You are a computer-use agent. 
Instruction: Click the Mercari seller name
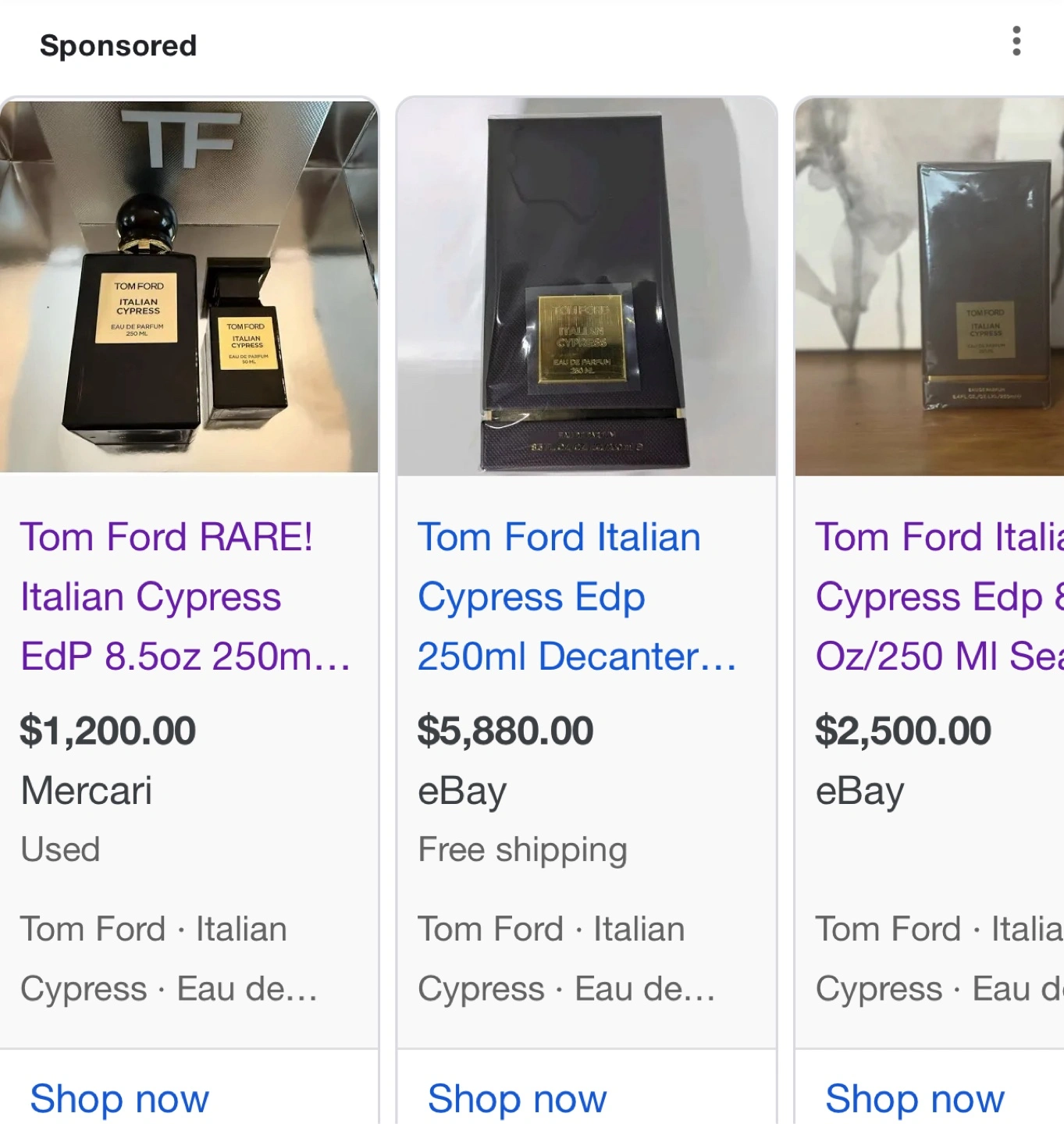87,790
